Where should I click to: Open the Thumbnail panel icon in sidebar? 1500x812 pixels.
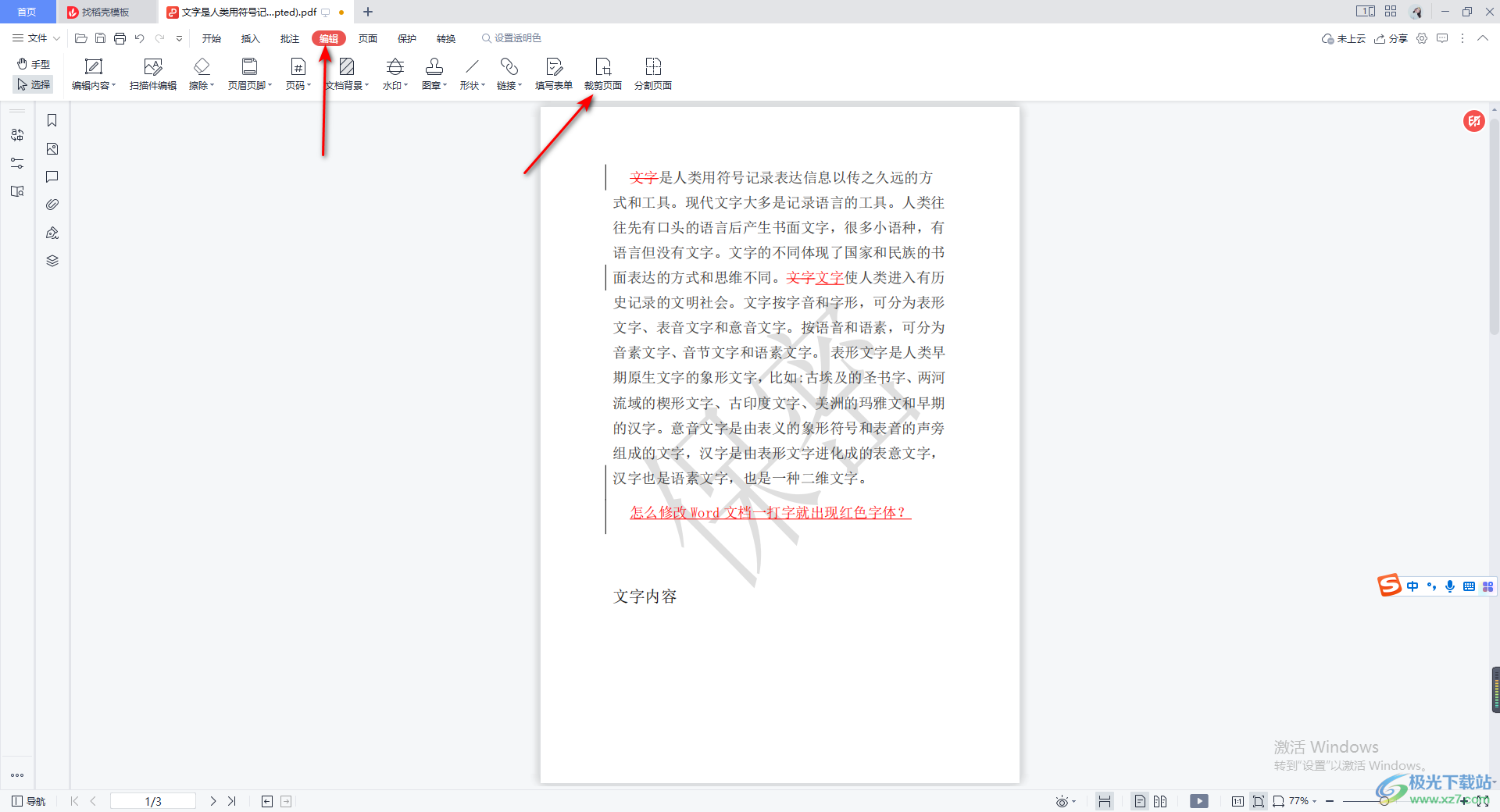click(52, 148)
